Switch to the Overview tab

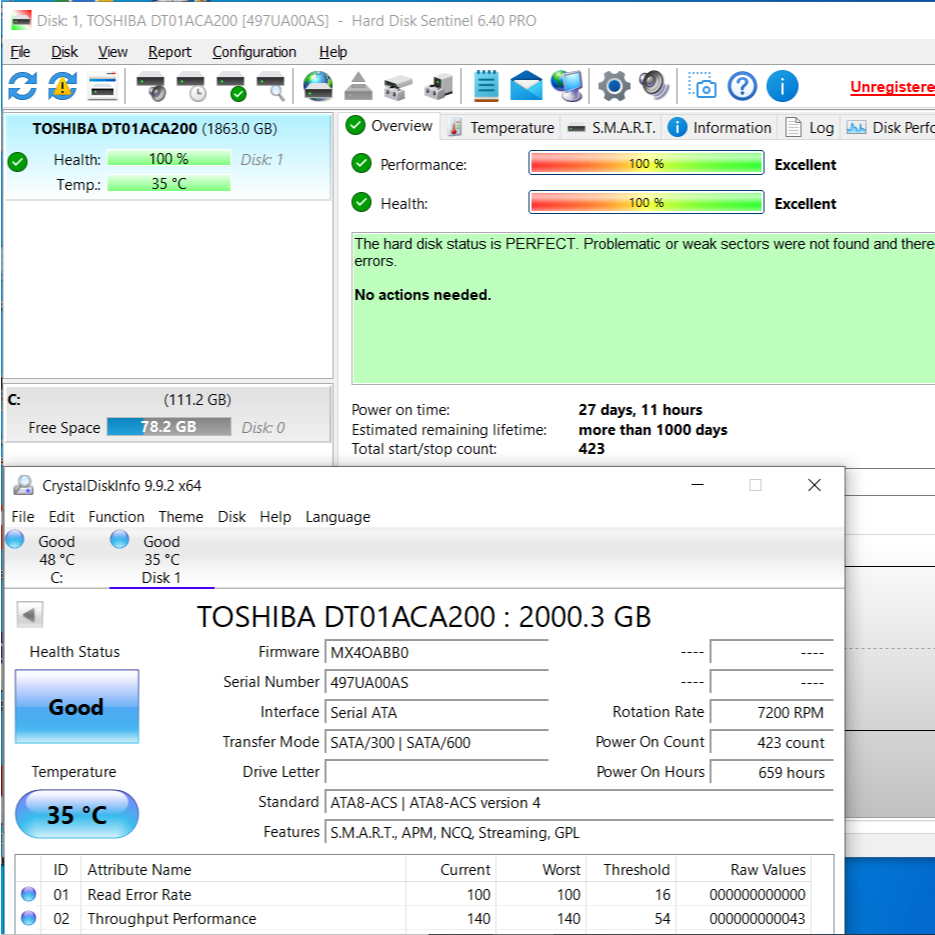pos(390,126)
